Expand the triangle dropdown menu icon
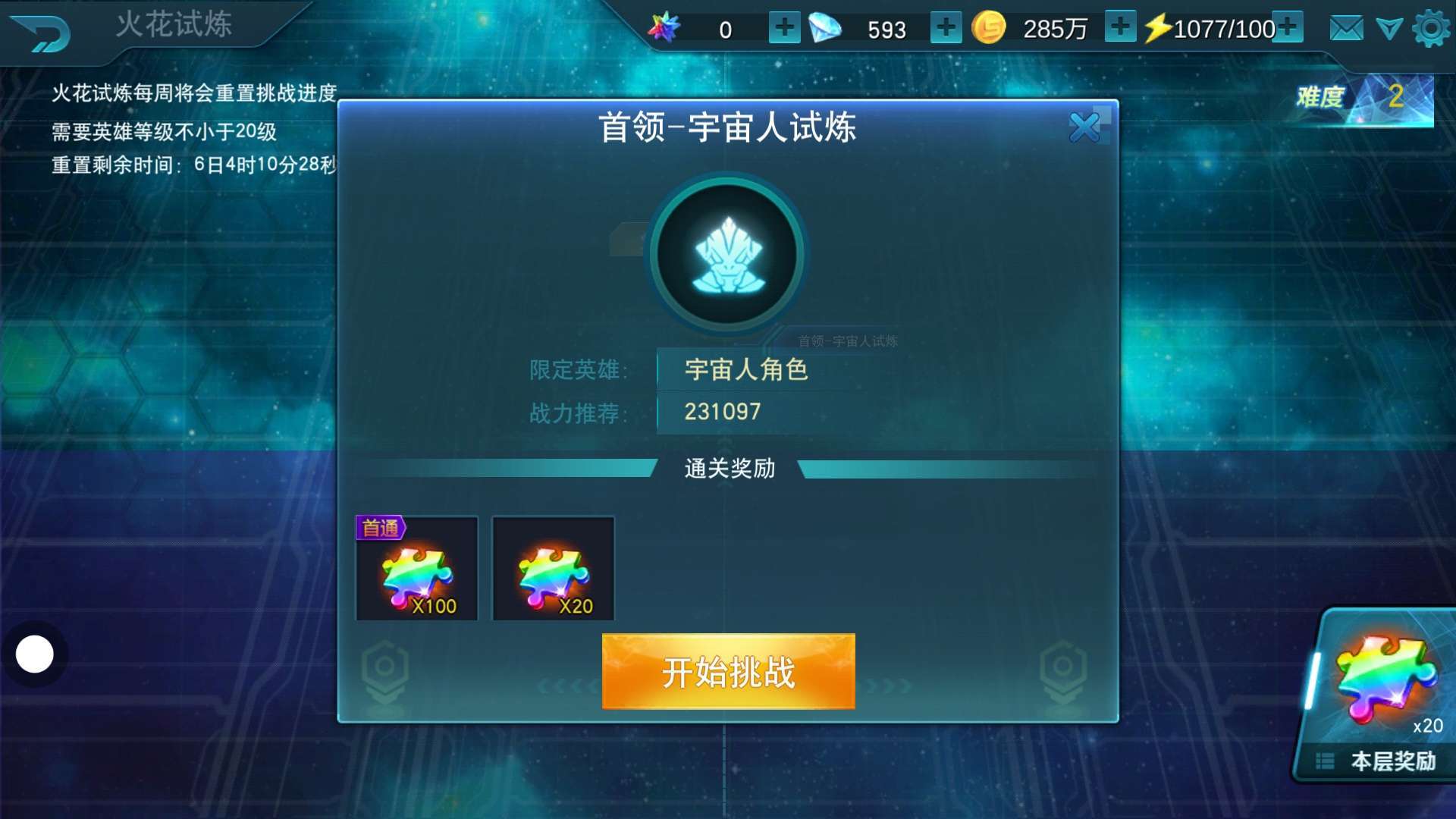The image size is (1456, 819). click(x=1389, y=30)
